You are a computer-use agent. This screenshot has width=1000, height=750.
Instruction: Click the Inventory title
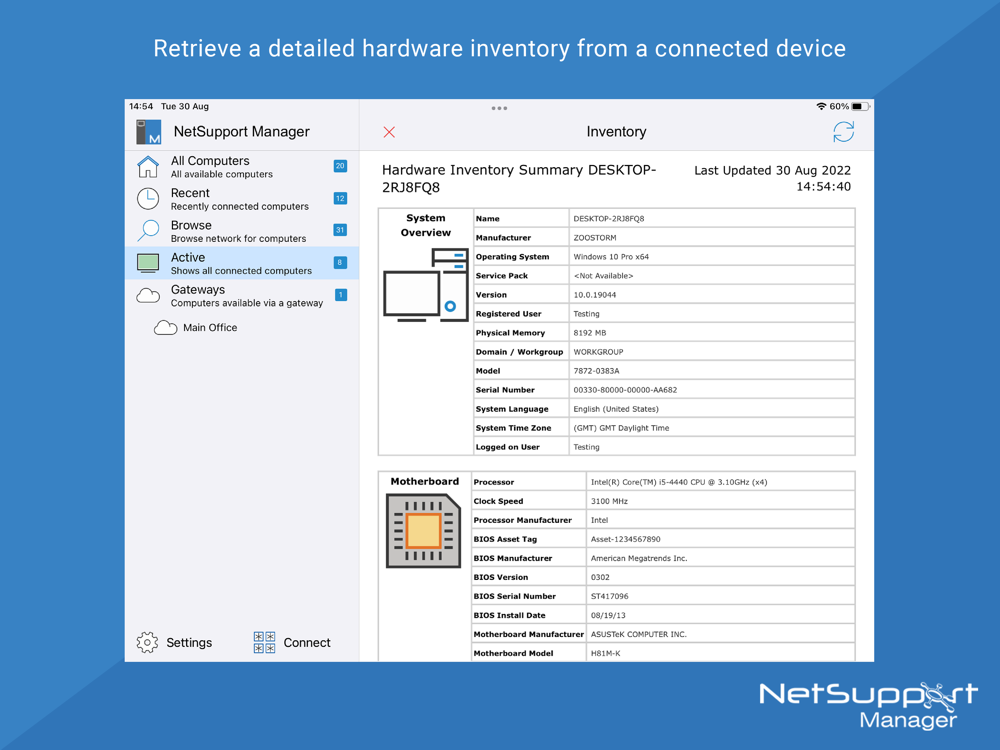(616, 132)
